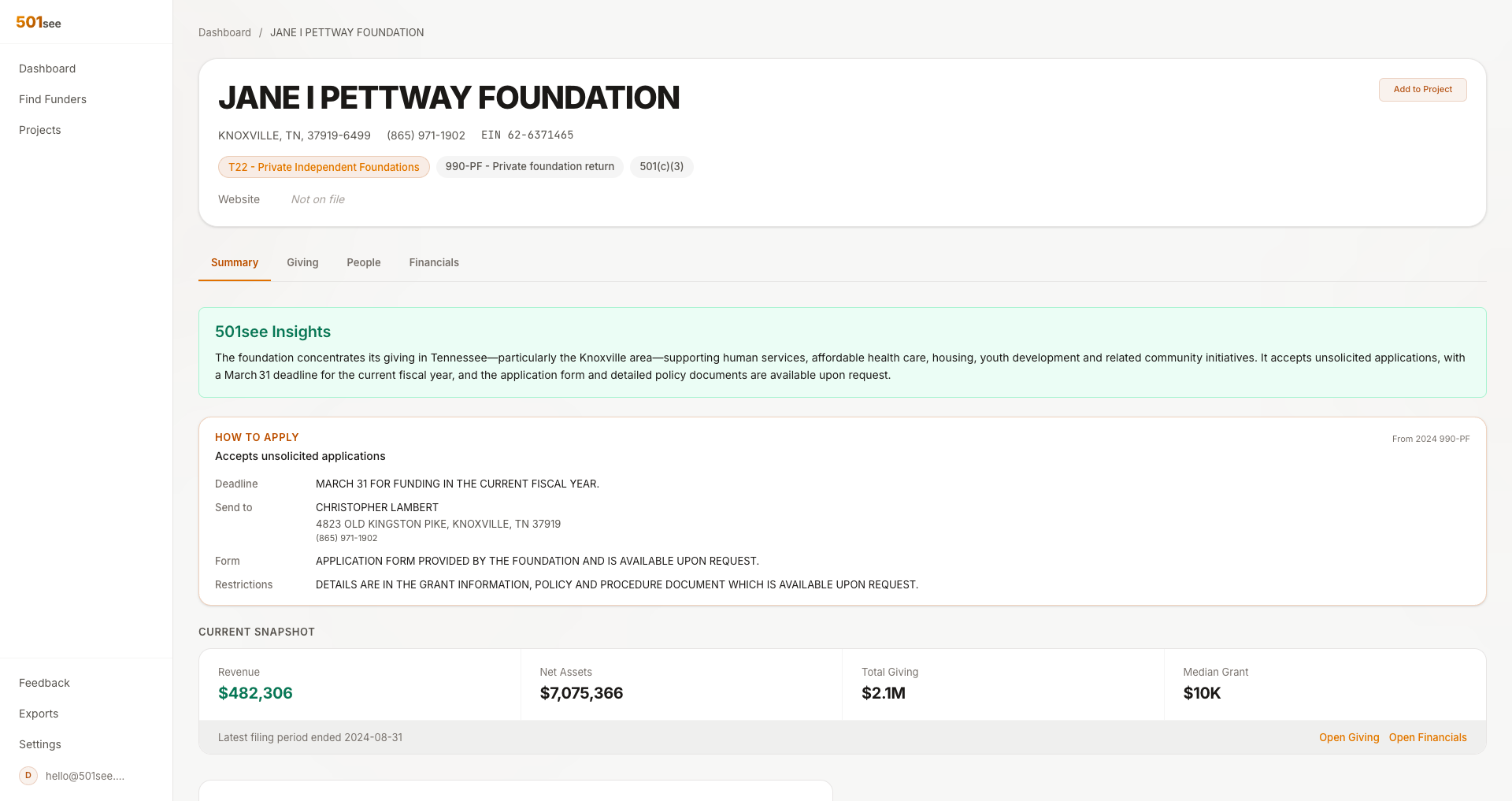Open Settings in the sidebar
The width and height of the screenshot is (1512, 801).
pos(40,744)
